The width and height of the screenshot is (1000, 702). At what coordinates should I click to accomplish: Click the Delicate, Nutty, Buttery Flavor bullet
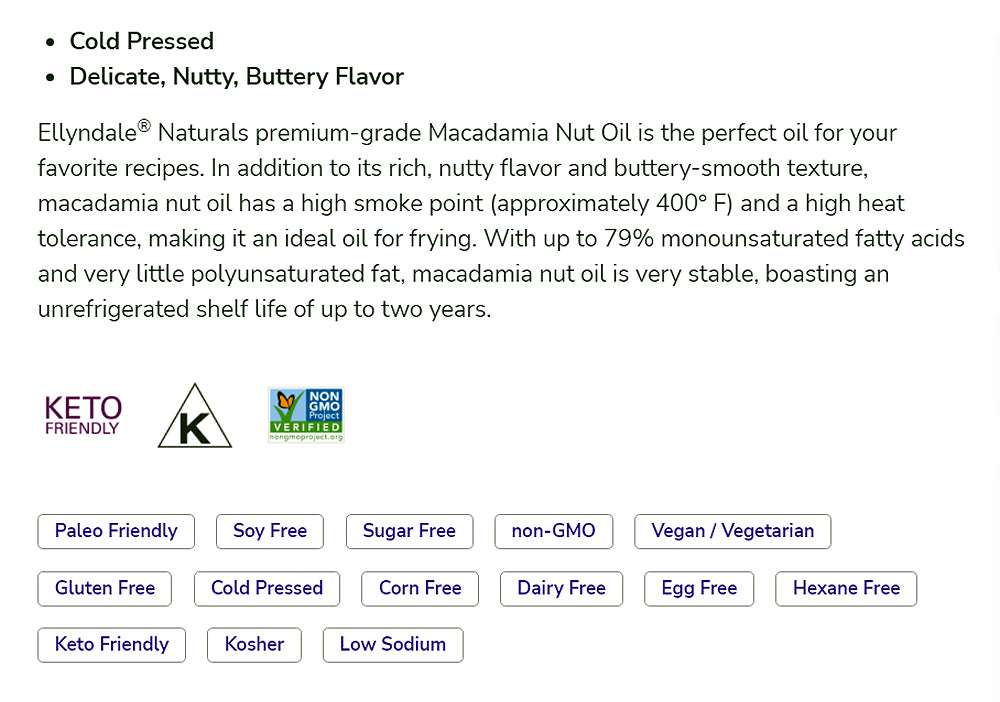point(236,77)
